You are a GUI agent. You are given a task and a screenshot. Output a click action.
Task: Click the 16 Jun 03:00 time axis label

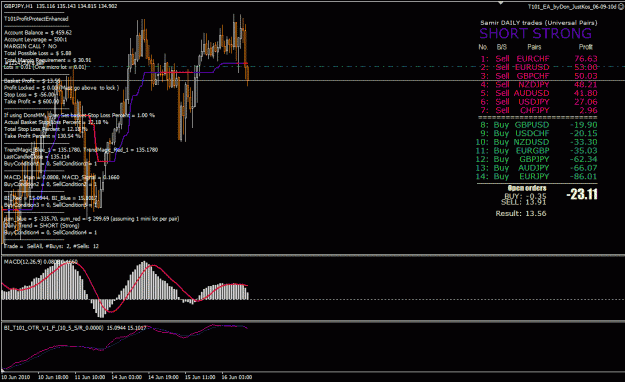[x=237, y=377]
